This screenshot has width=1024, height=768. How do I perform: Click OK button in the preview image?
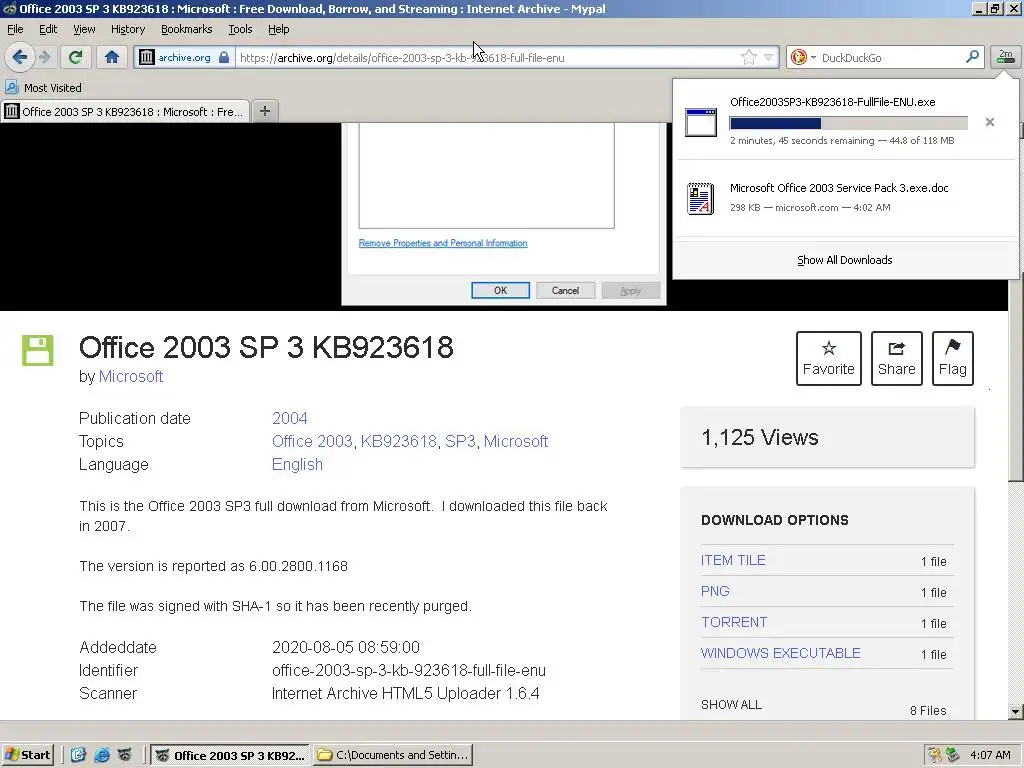click(x=500, y=291)
